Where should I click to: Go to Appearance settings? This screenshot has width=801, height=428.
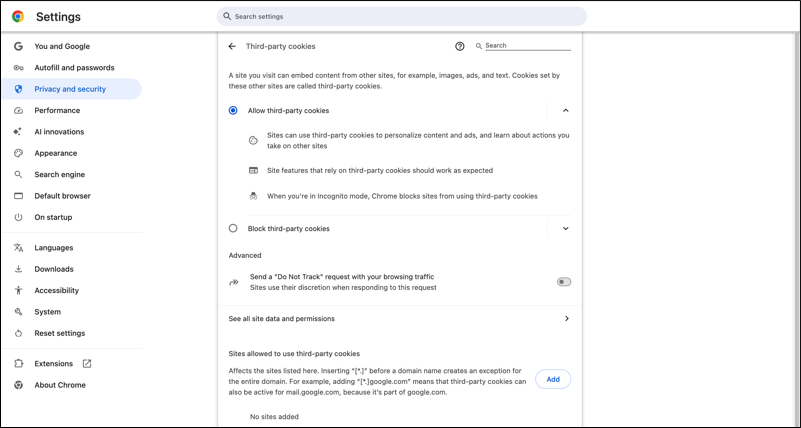point(56,153)
